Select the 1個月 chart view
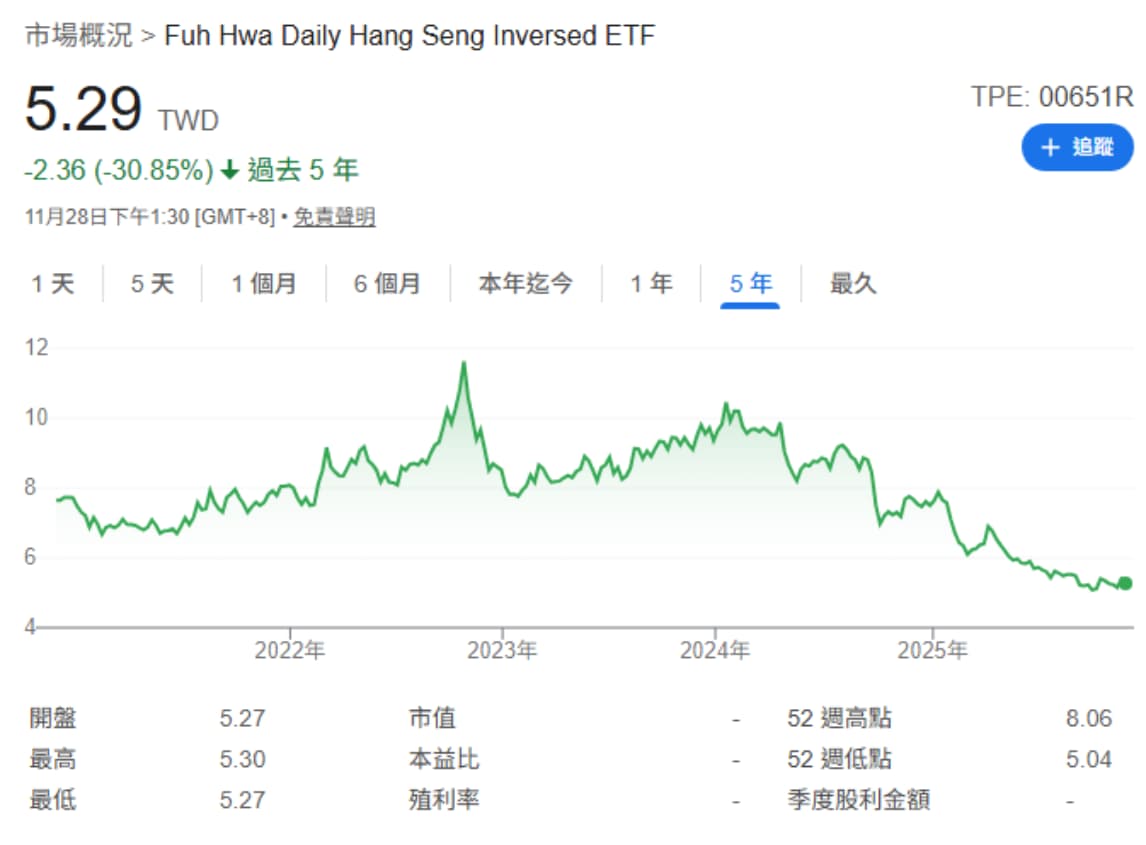Image resolution: width=1146 pixels, height=845 pixels. 265,284
